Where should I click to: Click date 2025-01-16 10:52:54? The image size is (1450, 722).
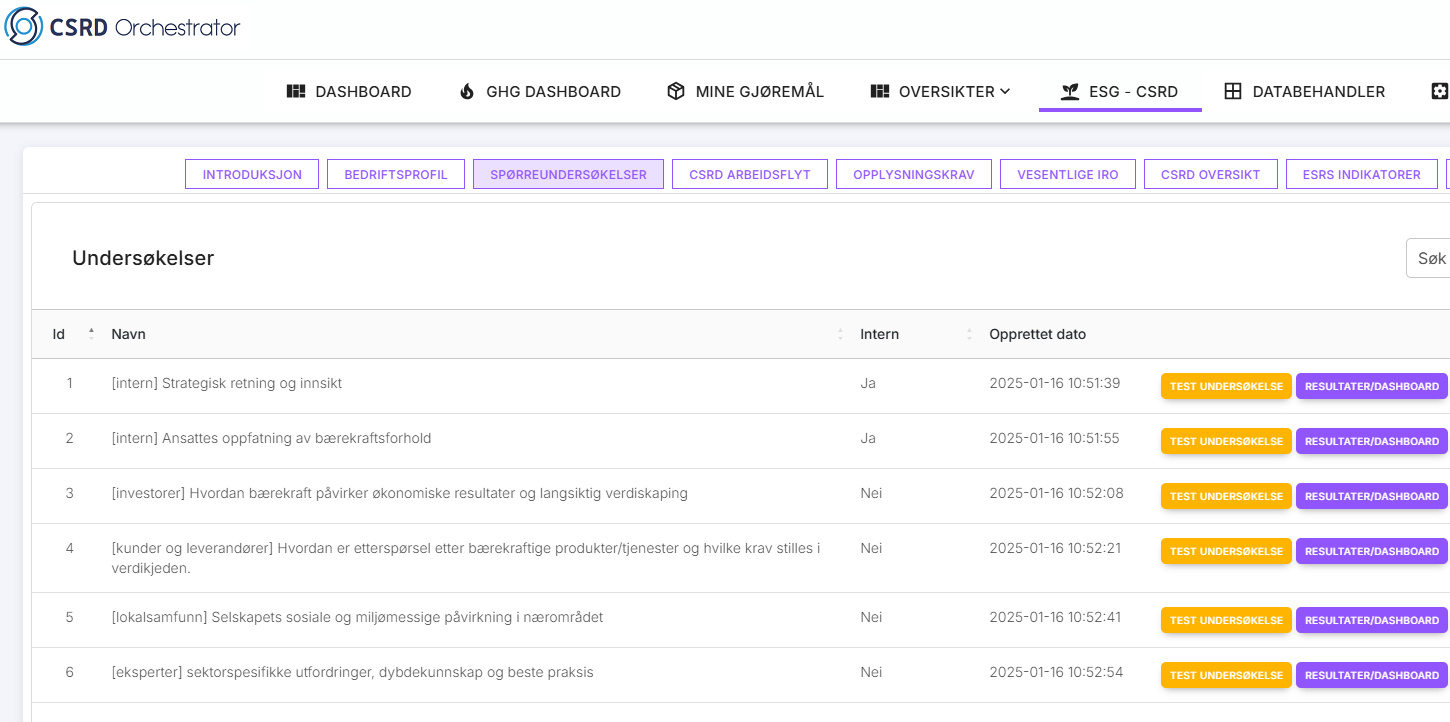(1056, 672)
